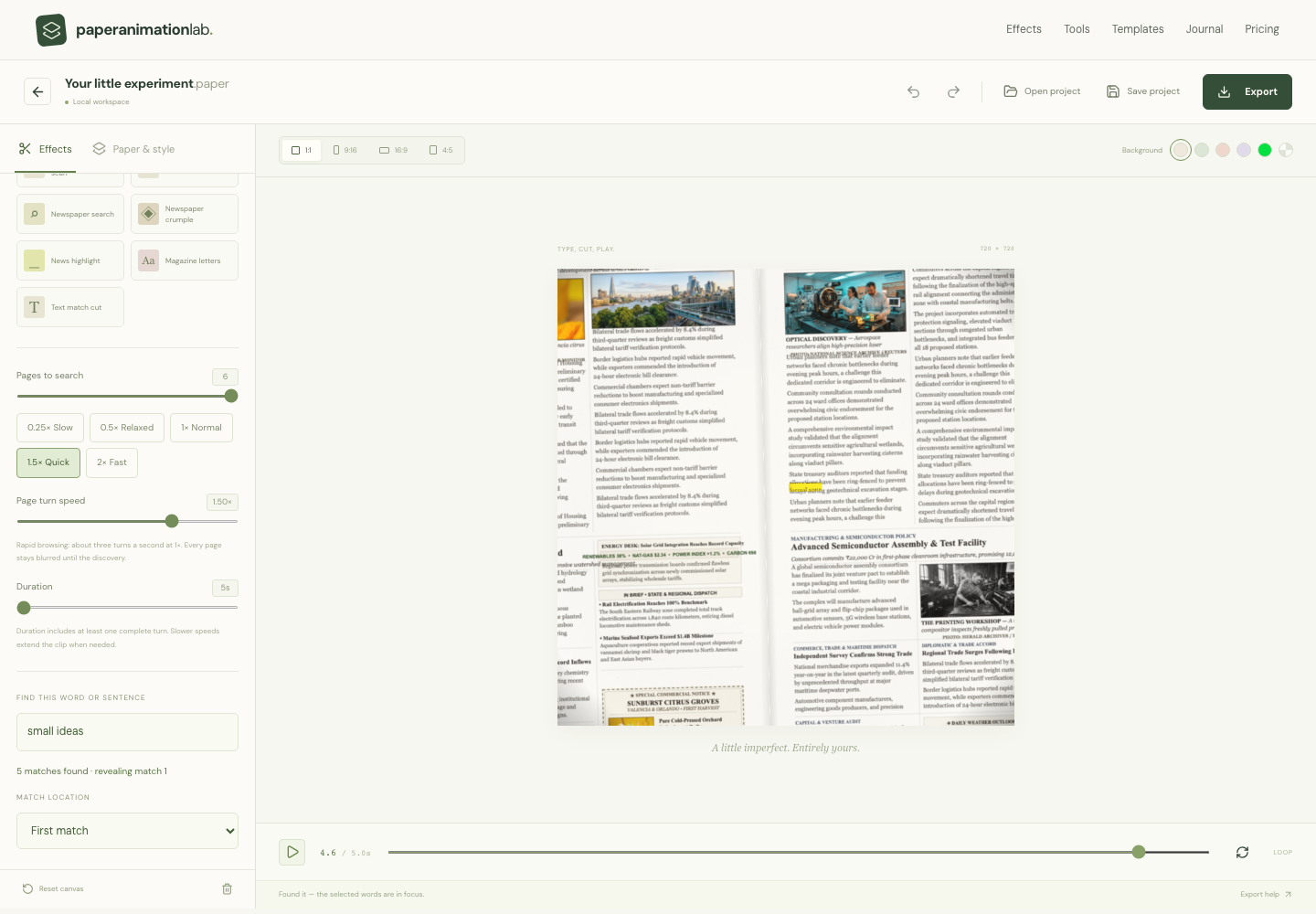The image size is (1316, 914).
Task: Click the search phrase input field
Action: pyautogui.click(x=127, y=732)
